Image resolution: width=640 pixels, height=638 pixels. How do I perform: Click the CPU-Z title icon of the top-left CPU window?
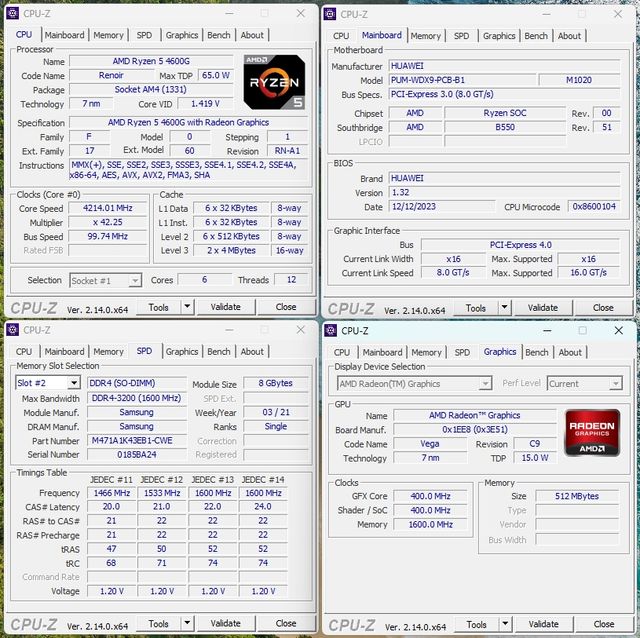13,13
